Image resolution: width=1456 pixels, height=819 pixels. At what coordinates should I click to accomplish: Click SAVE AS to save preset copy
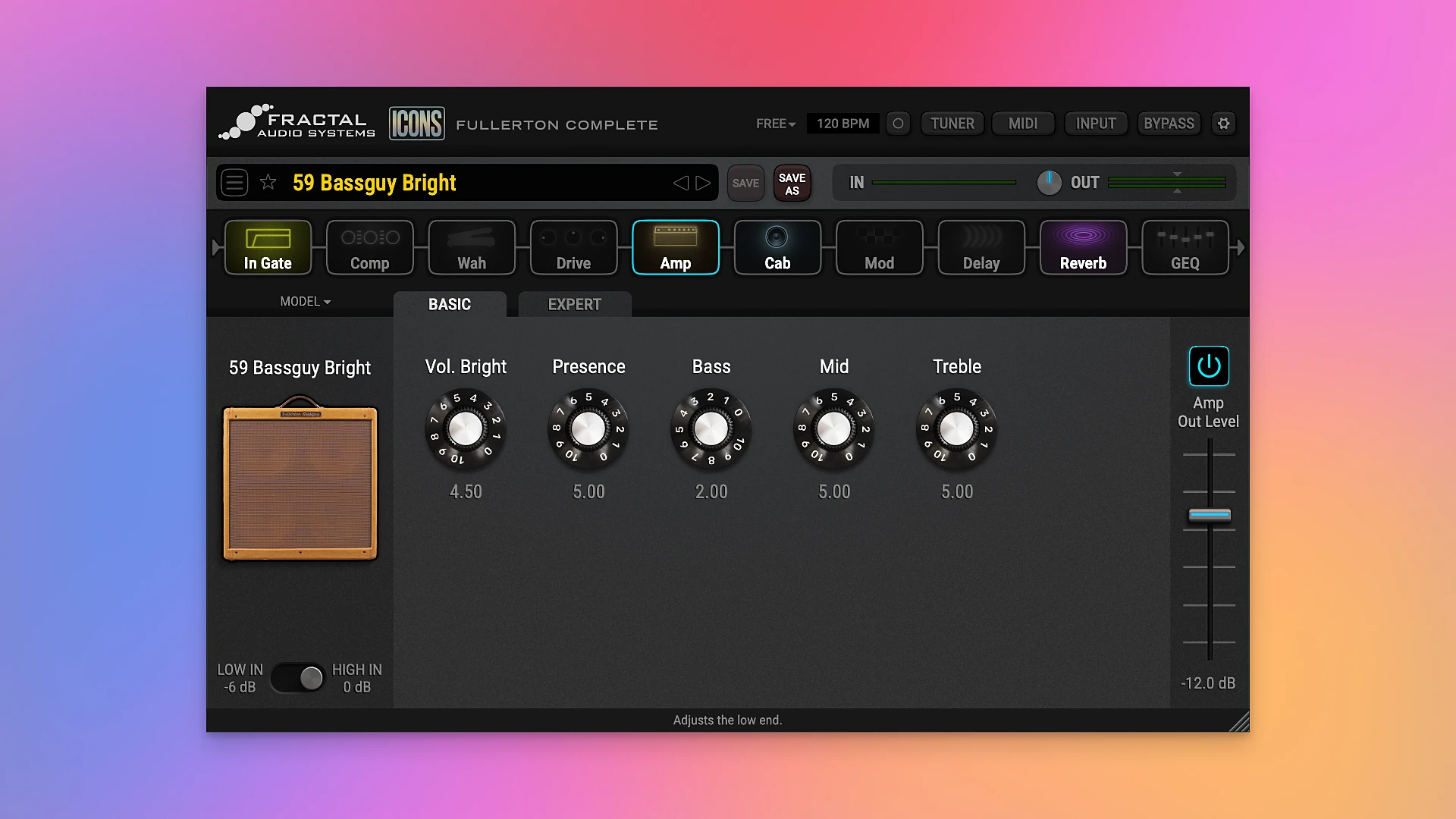792,182
